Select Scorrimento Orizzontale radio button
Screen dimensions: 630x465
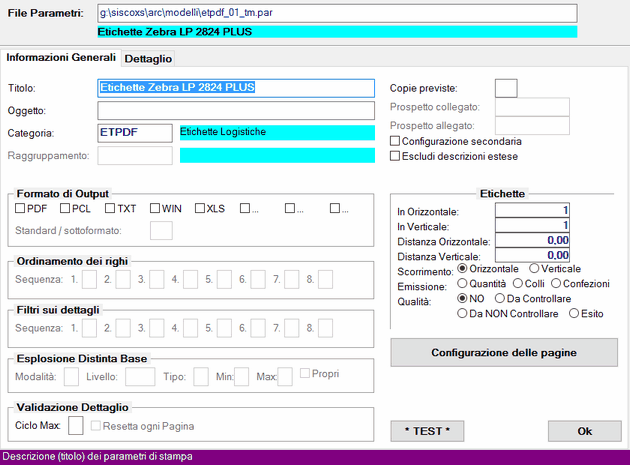tap(462, 268)
